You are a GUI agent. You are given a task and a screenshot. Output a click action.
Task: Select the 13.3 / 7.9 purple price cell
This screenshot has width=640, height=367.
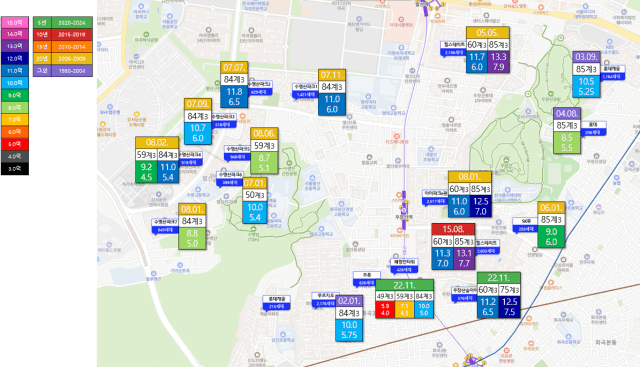[x=498, y=62]
